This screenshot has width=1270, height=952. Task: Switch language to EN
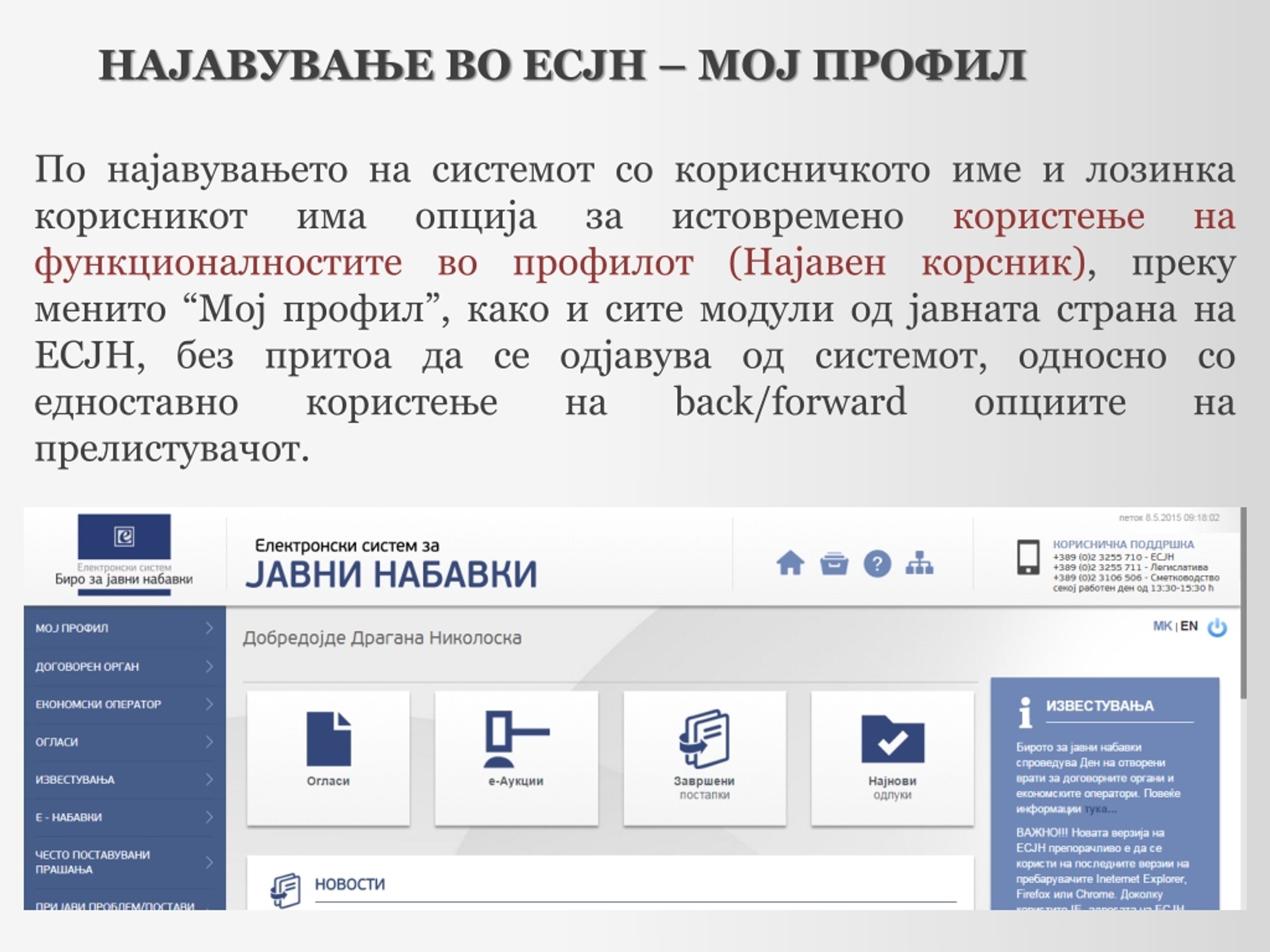point(1189,626)
